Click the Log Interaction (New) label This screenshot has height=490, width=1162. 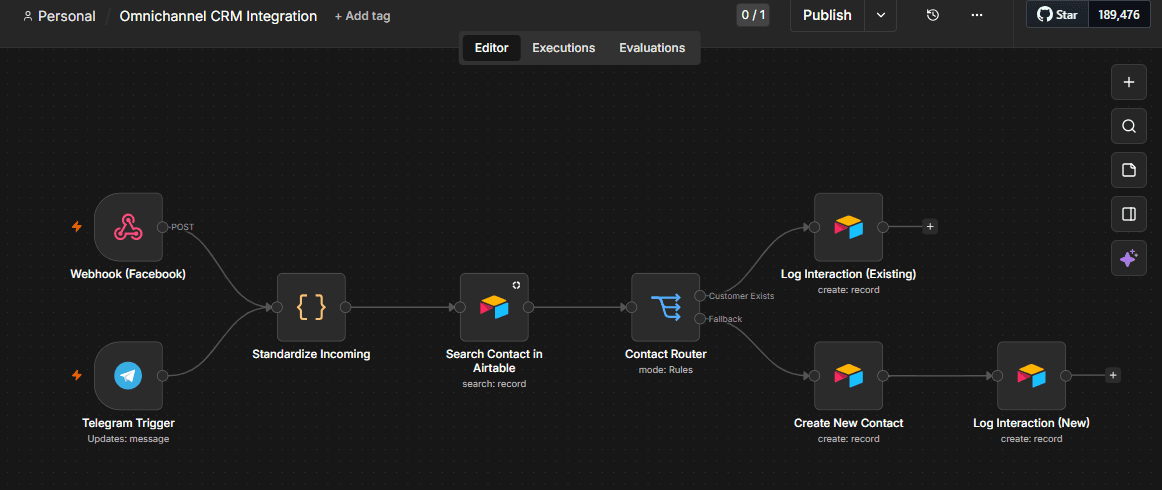tap(1032, 423)
